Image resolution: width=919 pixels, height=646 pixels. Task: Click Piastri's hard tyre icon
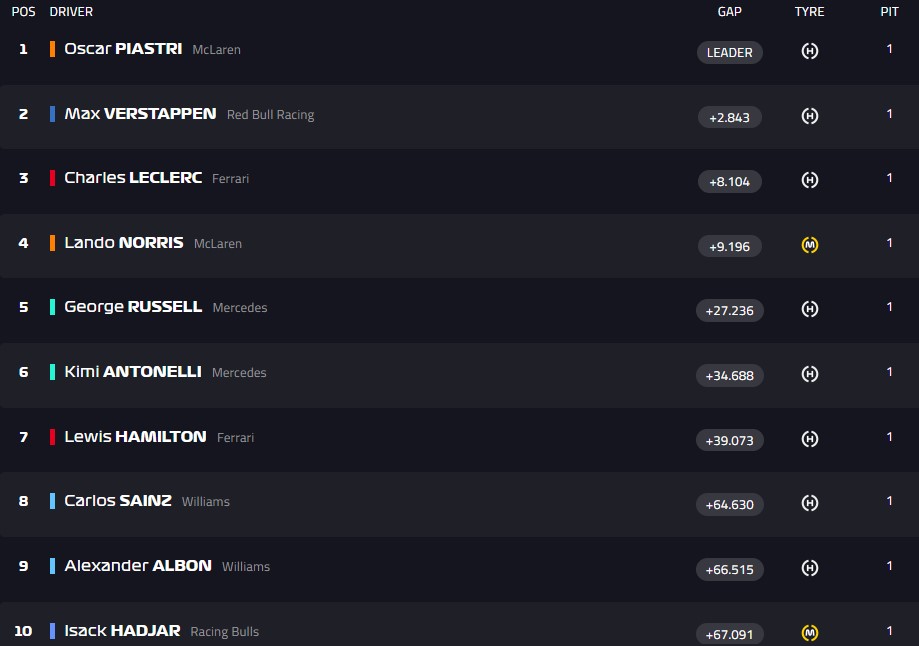click(810, 51)
